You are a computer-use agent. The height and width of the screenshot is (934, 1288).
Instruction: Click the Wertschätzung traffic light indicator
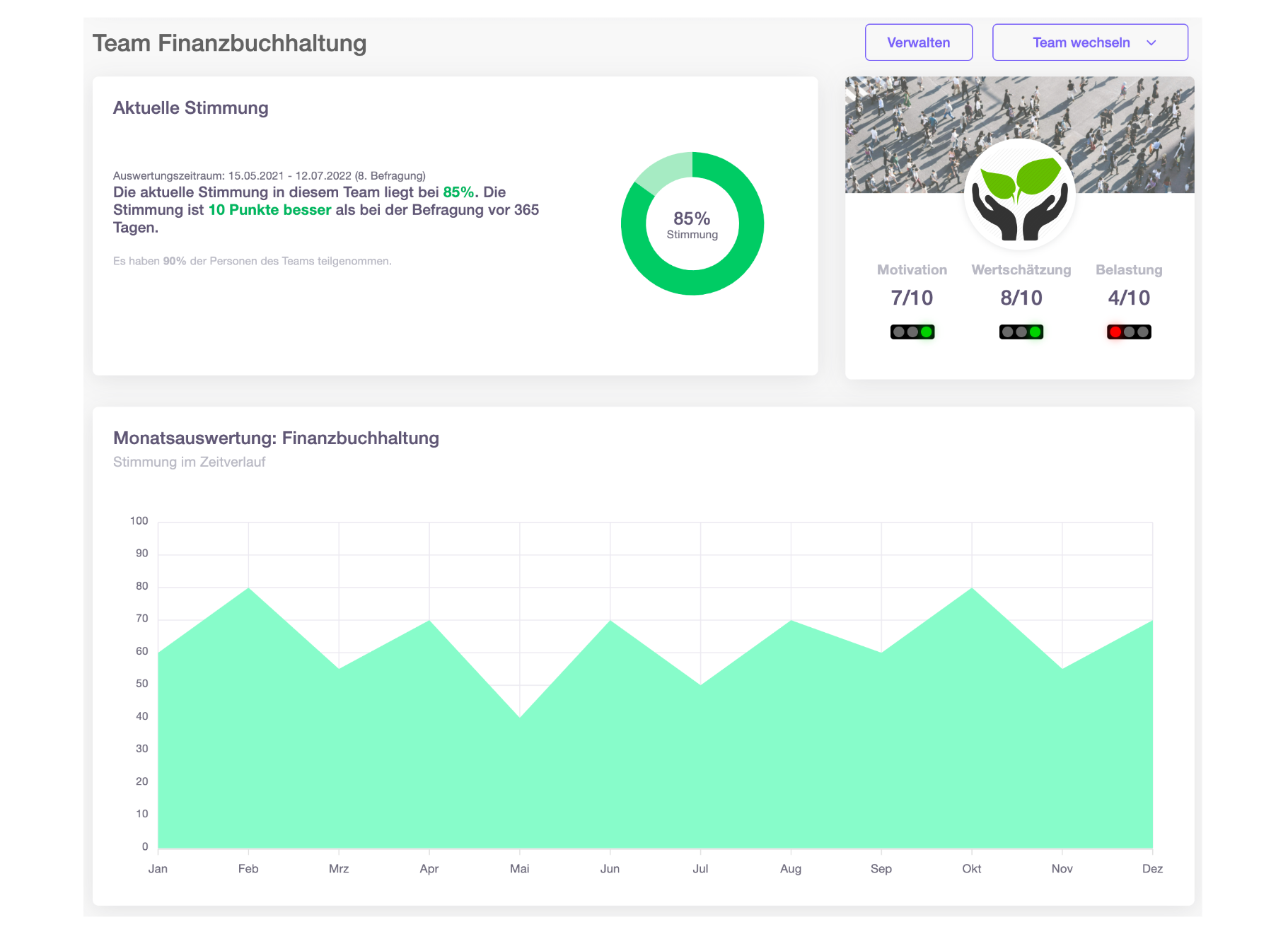point(1021,332)
